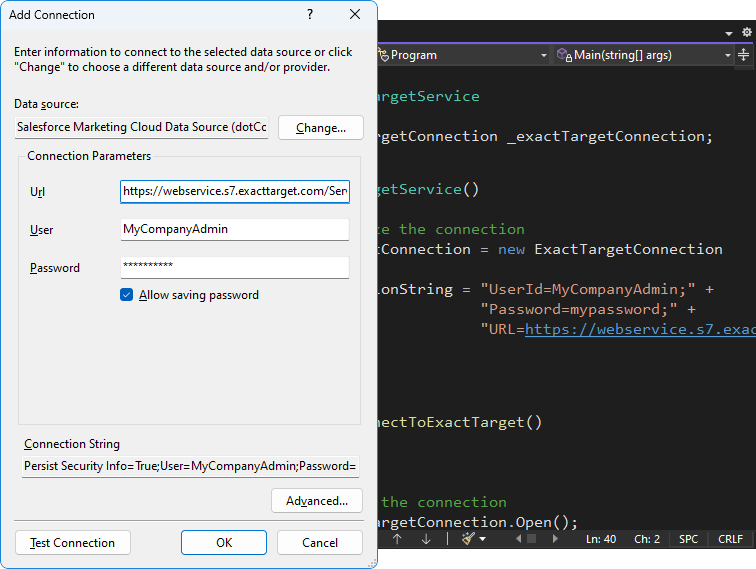Toggle the Allow saving password checkbox
Image resolution: width=756 pixels, height=569 pixels.
(x=126, y=295)
